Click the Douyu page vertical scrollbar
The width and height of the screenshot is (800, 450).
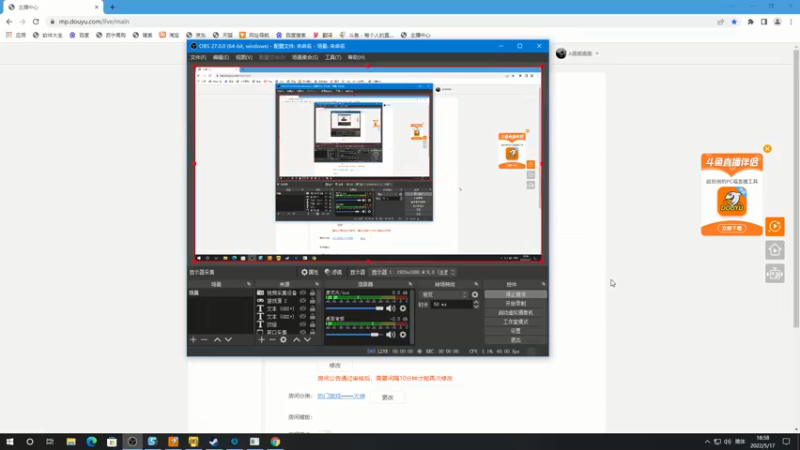(796, 189)
